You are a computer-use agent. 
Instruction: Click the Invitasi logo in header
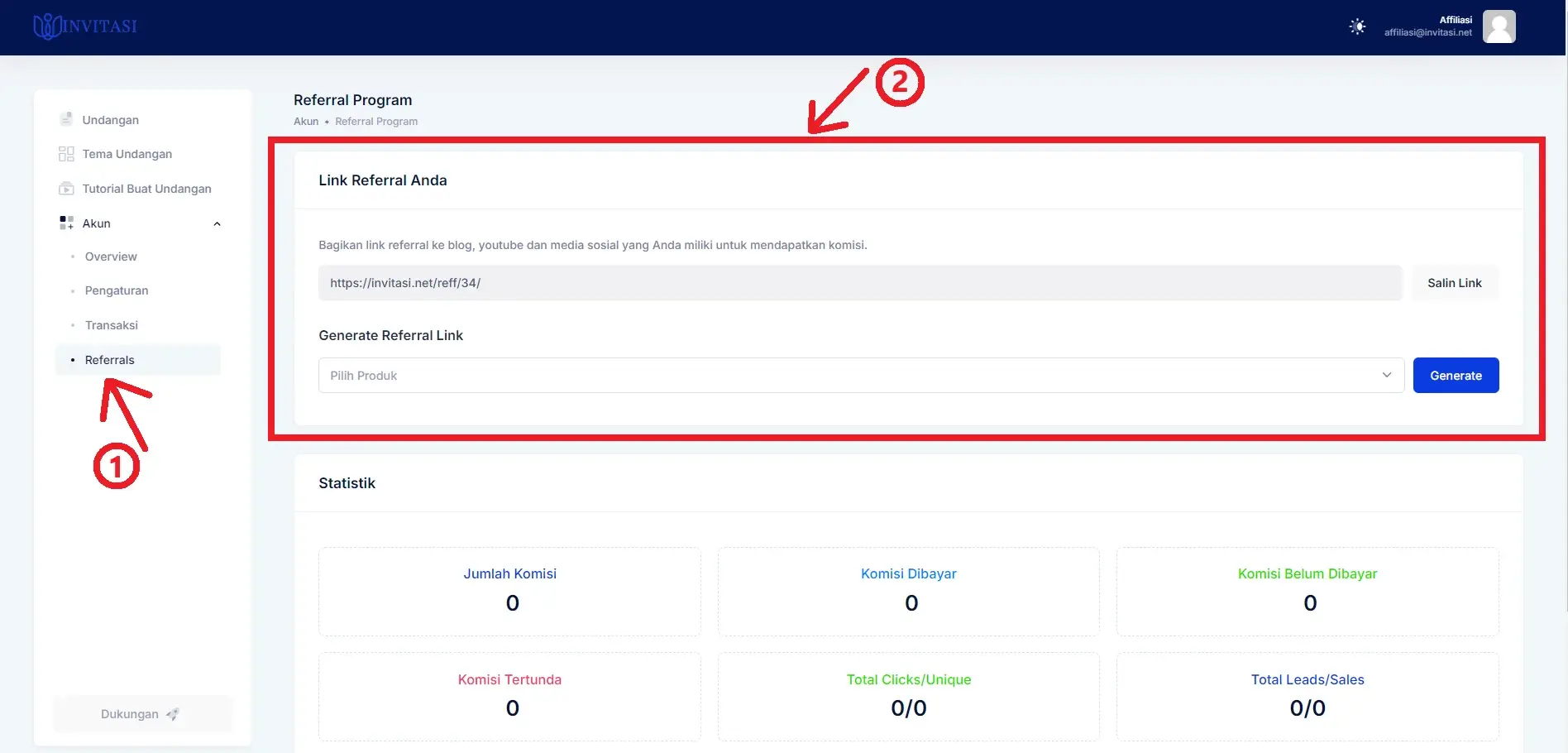85,26
